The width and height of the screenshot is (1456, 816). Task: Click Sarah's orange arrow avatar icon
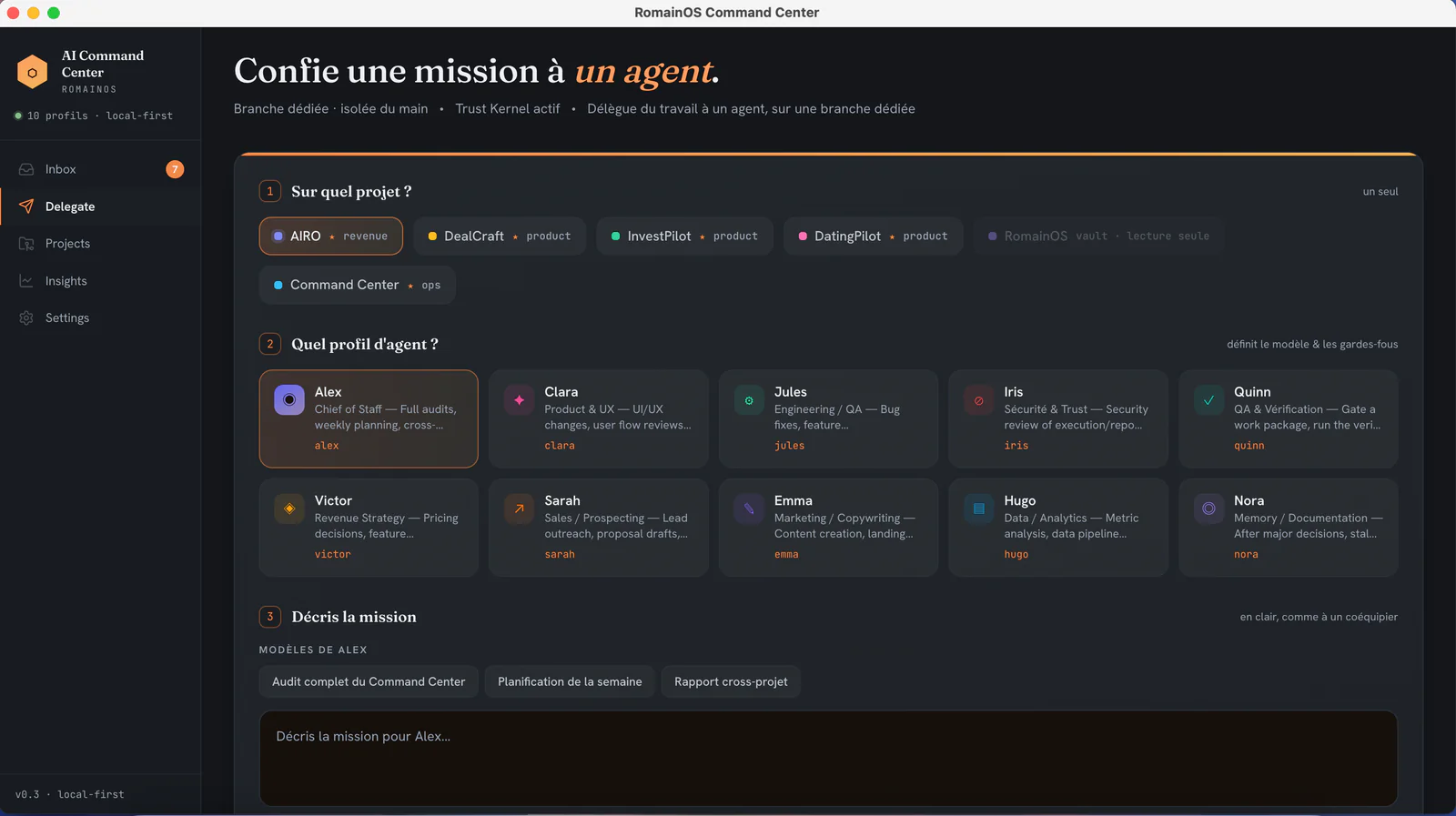tap(519, 509)
